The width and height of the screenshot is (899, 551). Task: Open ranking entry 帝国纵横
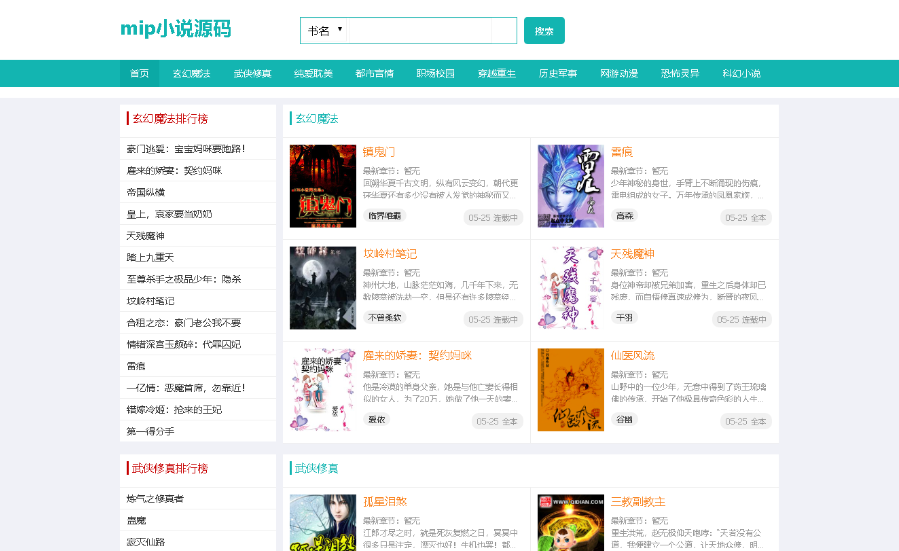point(146,192)
